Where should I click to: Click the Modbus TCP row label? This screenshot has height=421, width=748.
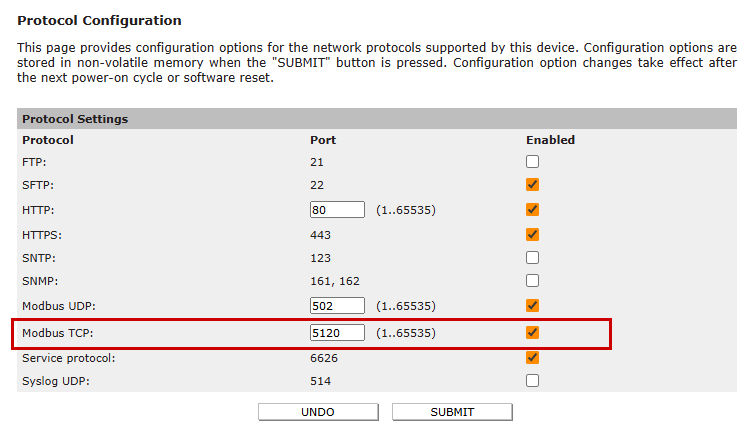coord(58,333)
